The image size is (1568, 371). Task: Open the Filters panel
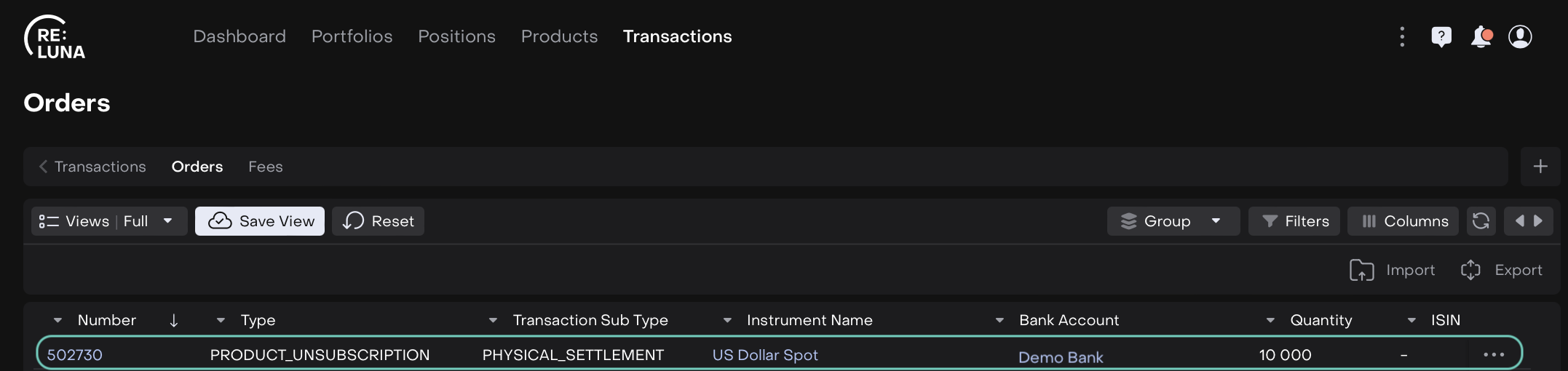(x=1296, y=221)
